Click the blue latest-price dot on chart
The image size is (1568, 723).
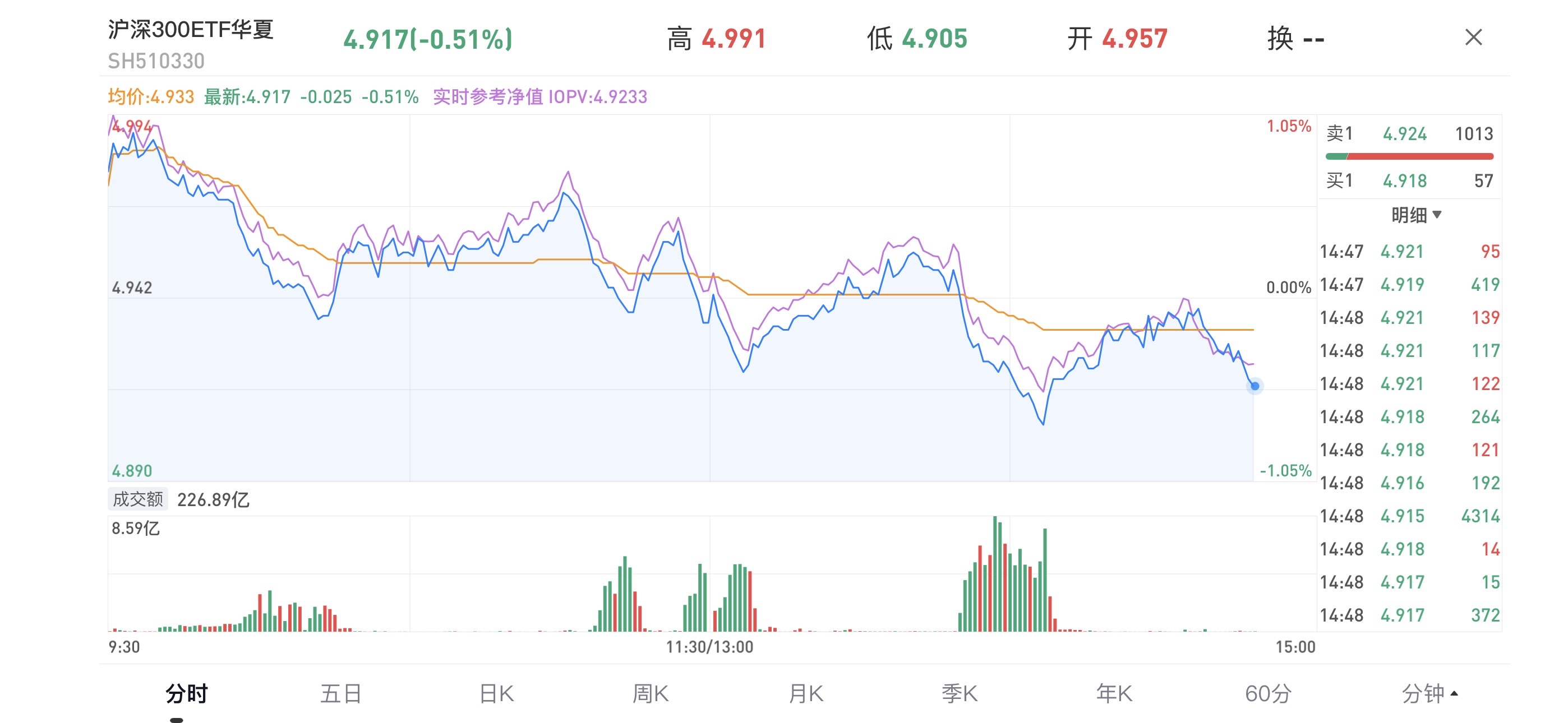point(1255,386)
